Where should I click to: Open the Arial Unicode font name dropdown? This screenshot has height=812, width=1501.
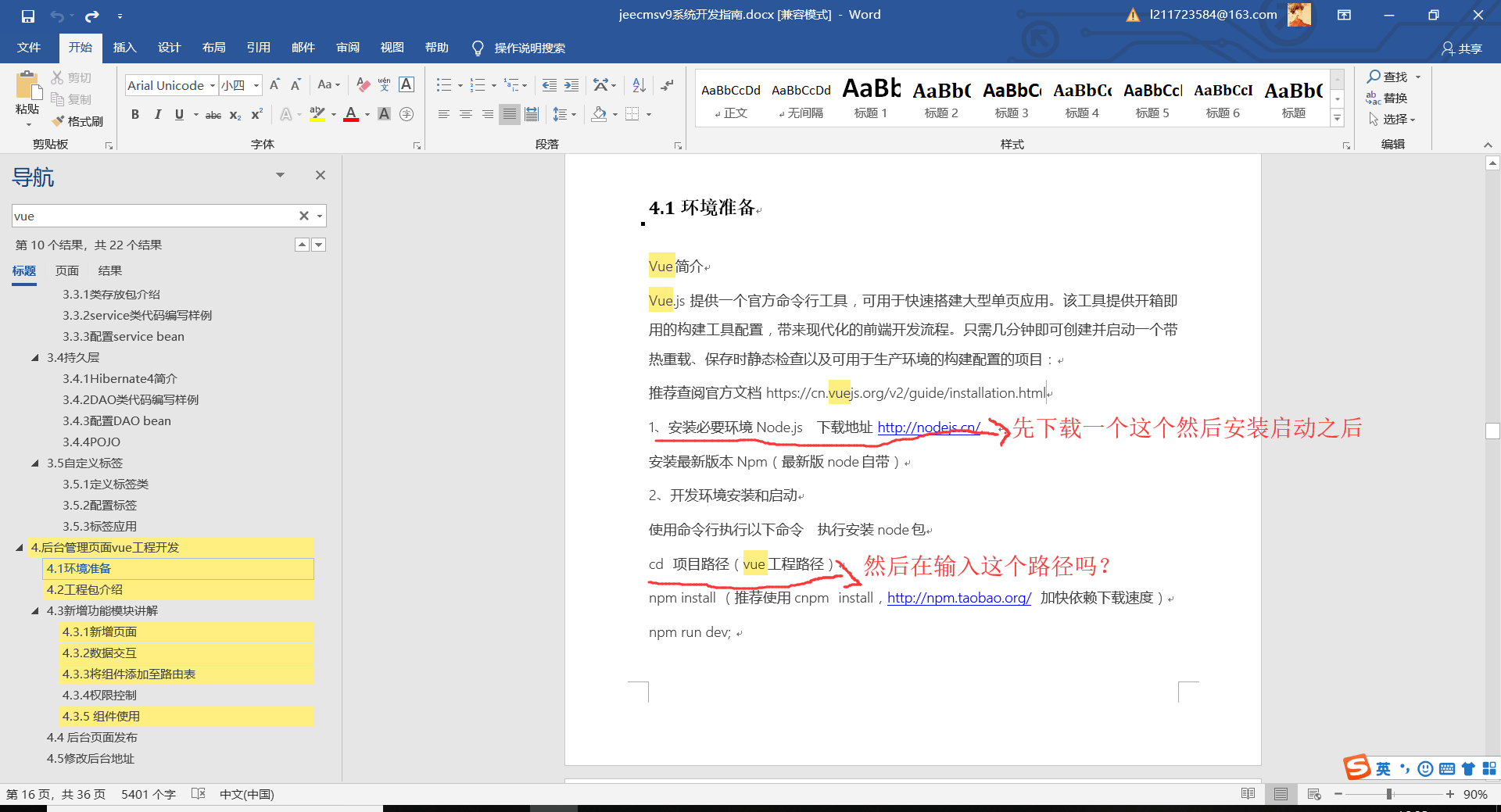click(x=212, y=85)
